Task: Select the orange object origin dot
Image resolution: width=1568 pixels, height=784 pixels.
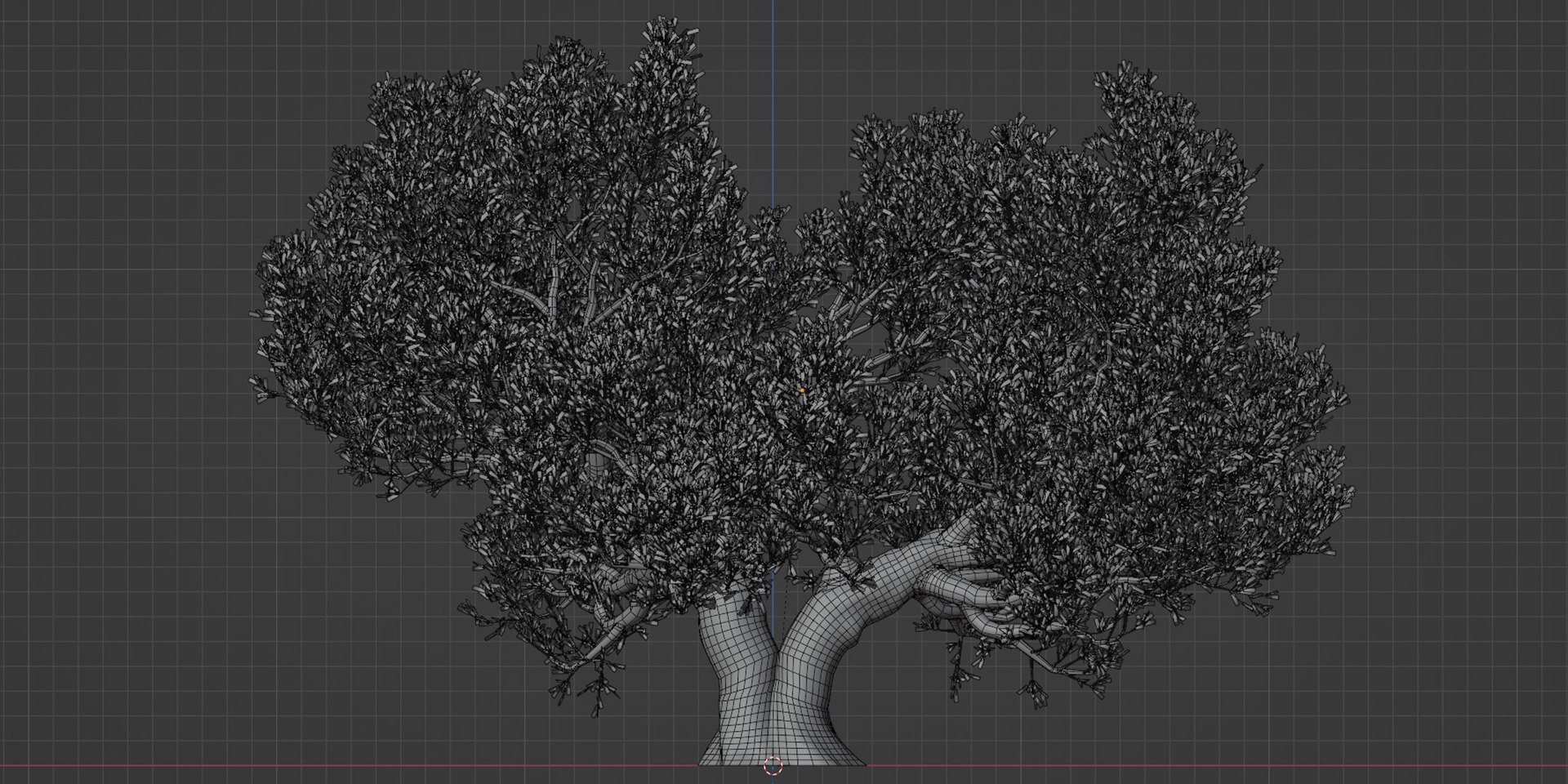Action: [x=802, y=390]
